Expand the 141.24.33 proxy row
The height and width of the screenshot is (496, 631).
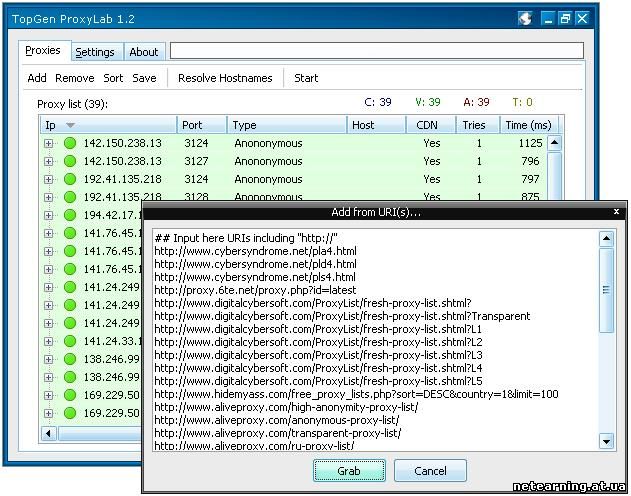point(49,341)
